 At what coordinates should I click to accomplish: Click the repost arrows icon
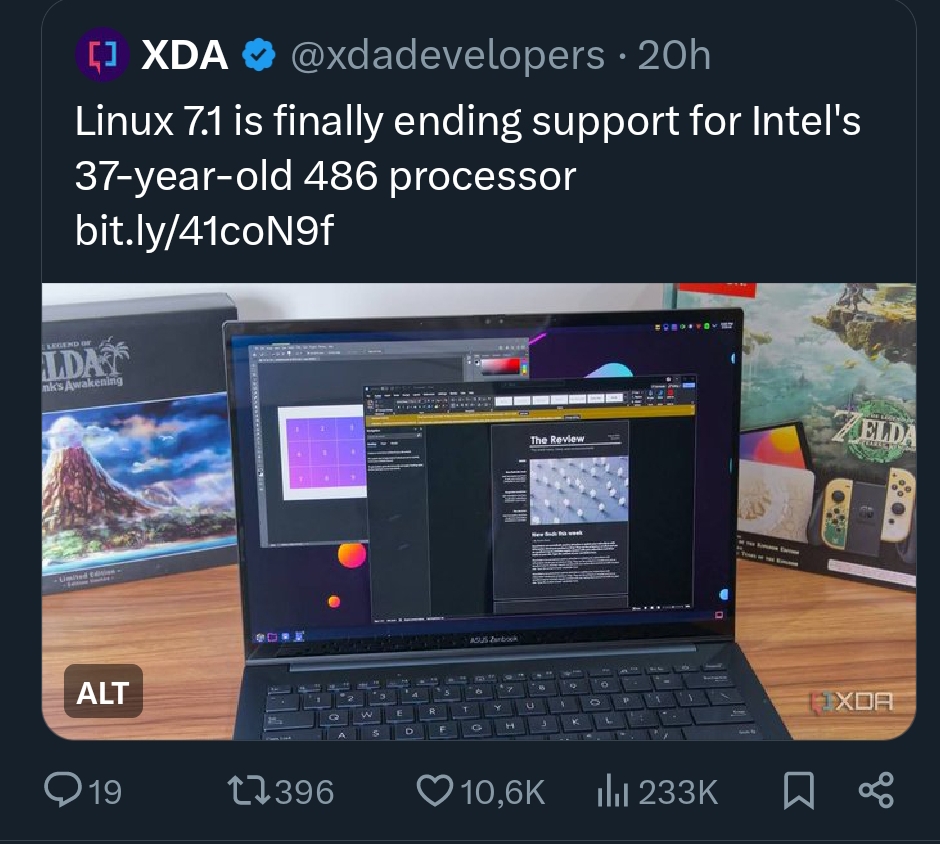coord(249,791)
